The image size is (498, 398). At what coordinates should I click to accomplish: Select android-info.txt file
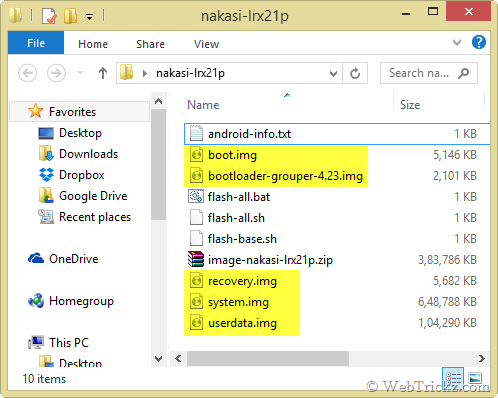click(x=337, y=134)
